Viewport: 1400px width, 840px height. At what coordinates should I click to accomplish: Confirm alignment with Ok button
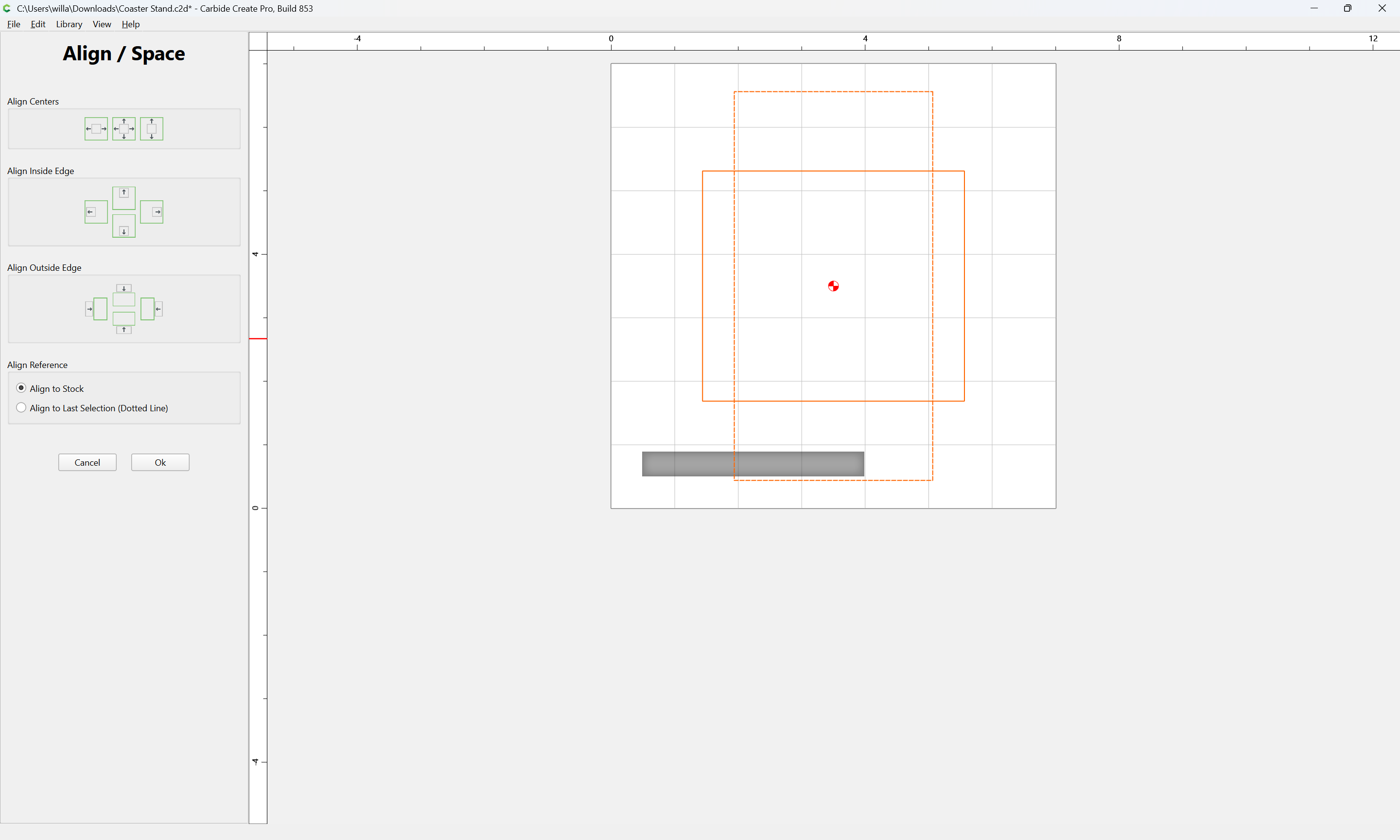pos(160,462)
